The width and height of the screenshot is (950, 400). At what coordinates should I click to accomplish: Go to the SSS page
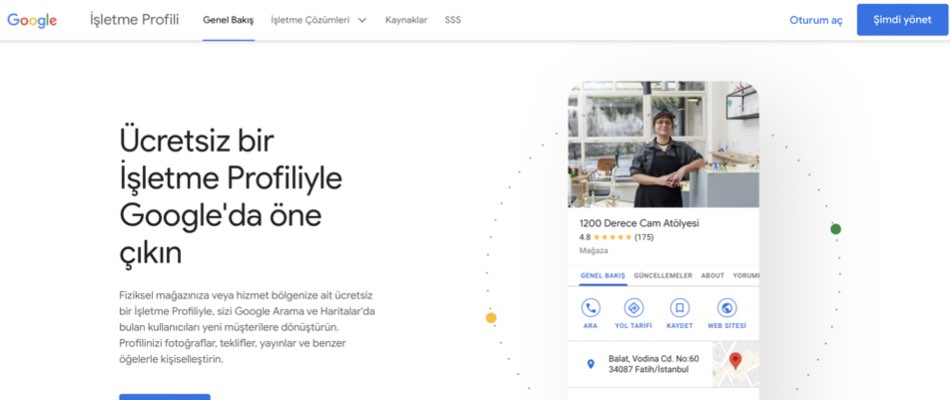(453, 20)
